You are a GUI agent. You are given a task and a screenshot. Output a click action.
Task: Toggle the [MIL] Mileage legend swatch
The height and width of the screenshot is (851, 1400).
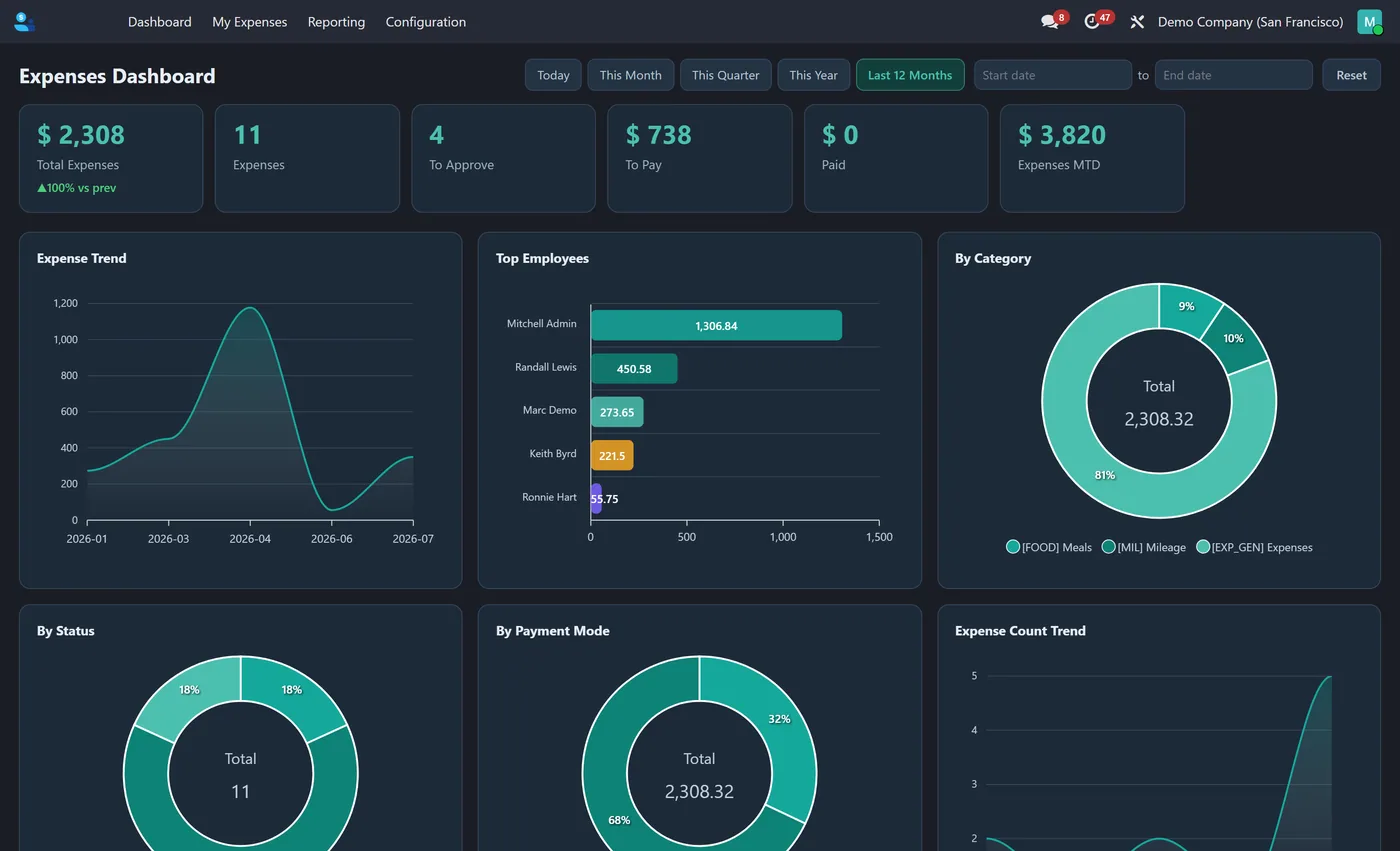[1108, 547]
